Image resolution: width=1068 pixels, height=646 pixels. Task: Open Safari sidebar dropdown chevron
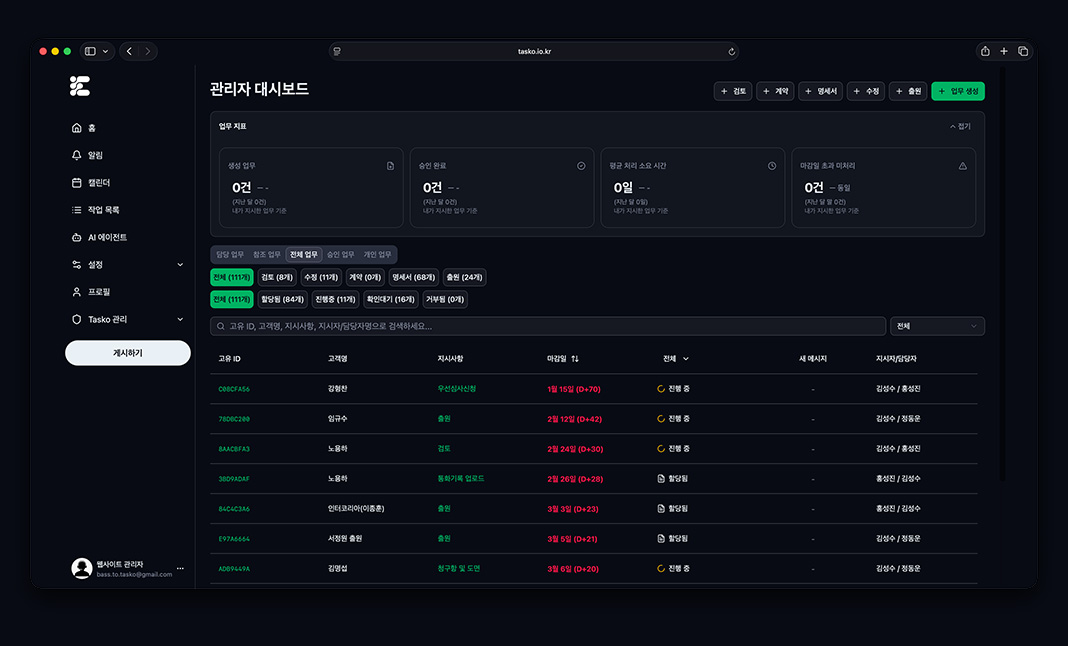click(106, 51)
